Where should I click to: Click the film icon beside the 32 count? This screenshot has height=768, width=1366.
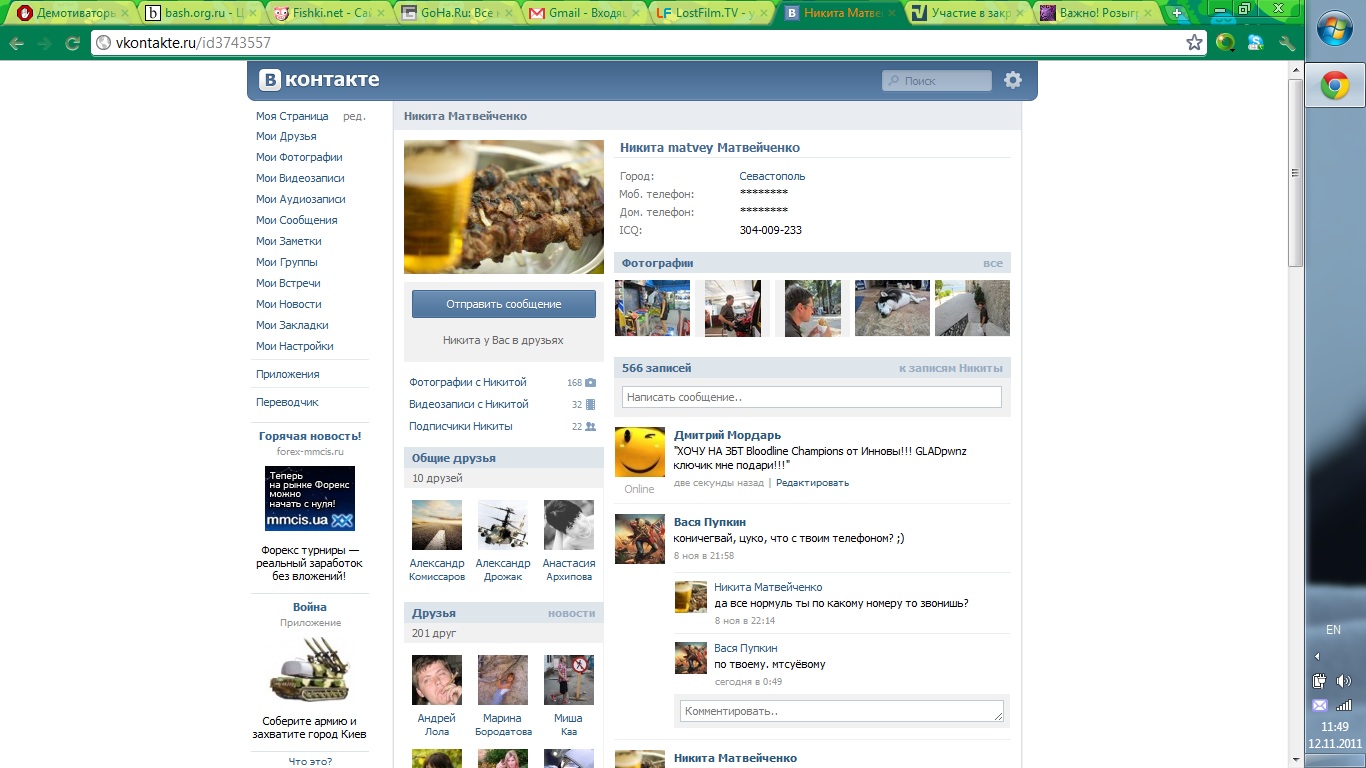(590, 404)
